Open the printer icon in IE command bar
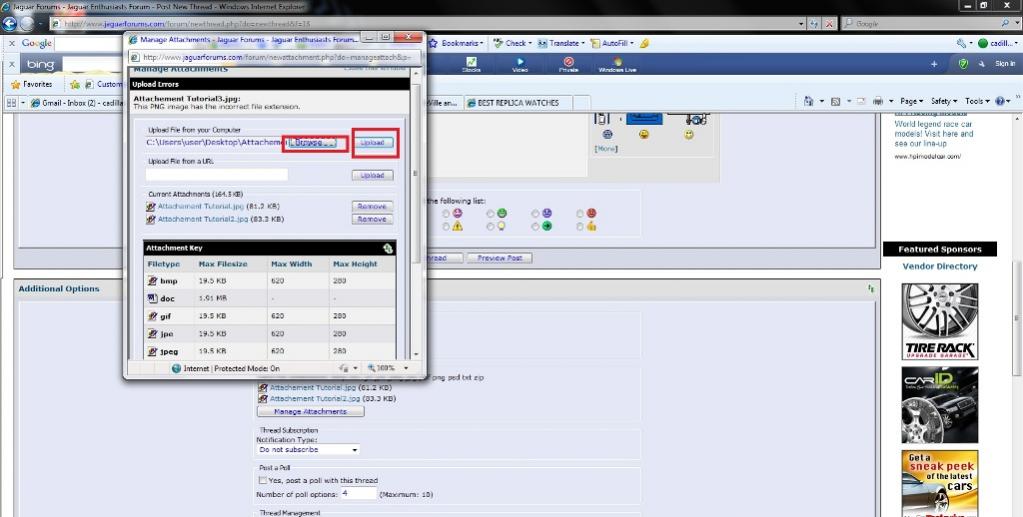1023x517 pixels. click(x=878, y=101)
